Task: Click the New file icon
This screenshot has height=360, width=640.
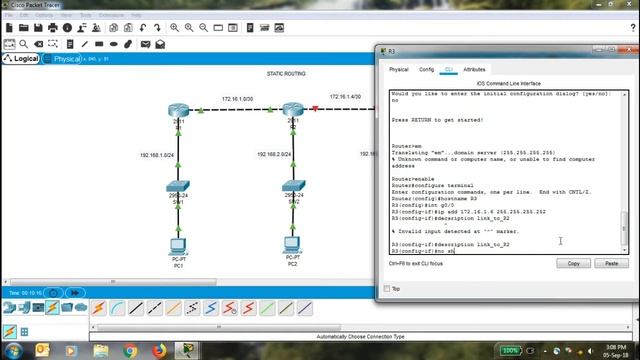Action: click(9, 28)
